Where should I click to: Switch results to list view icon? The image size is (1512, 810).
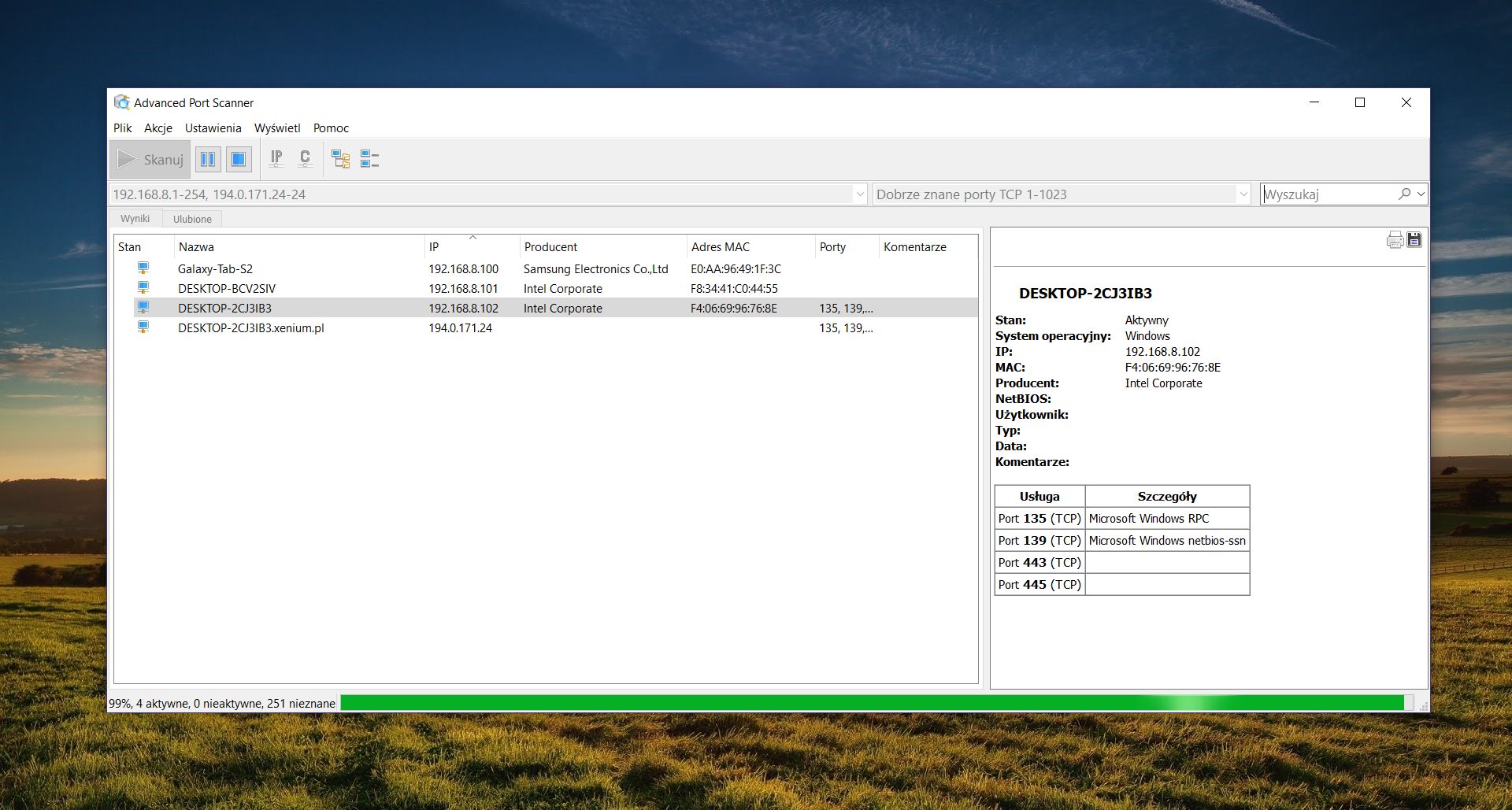coord(370,158)
